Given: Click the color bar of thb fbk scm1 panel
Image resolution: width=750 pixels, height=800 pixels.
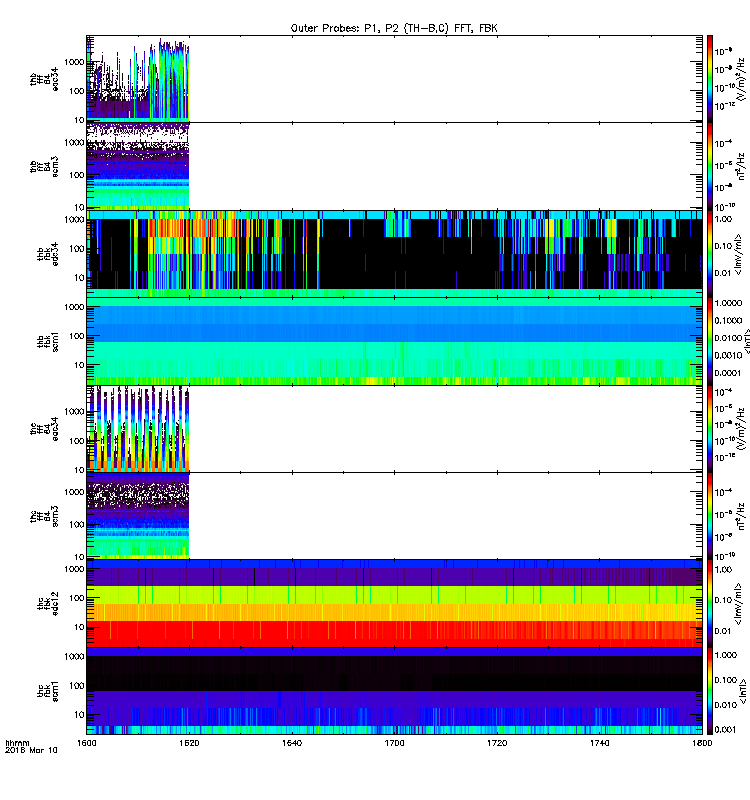Looking at the screenshot, I should click(x=710, y=341).
